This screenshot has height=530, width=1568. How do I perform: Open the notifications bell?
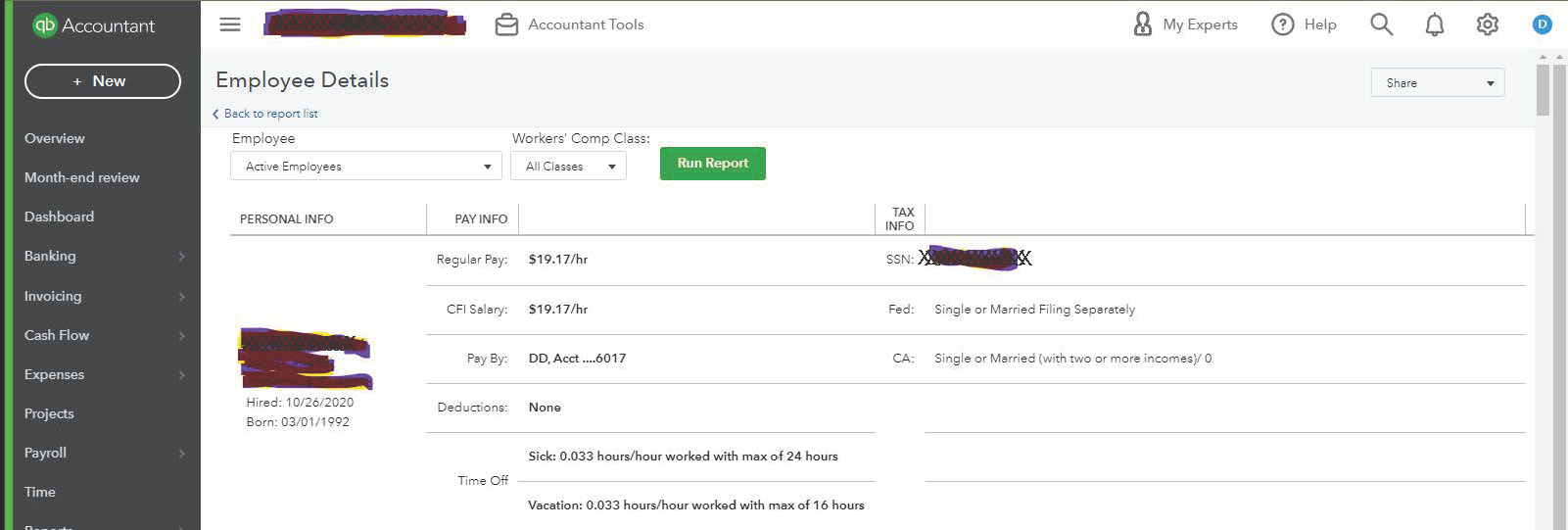[1434, 24]
